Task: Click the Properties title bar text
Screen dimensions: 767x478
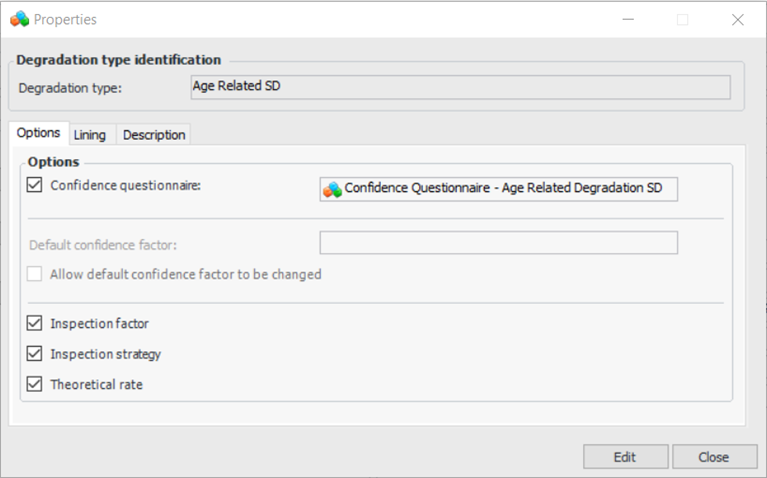Action: (65, 19)
